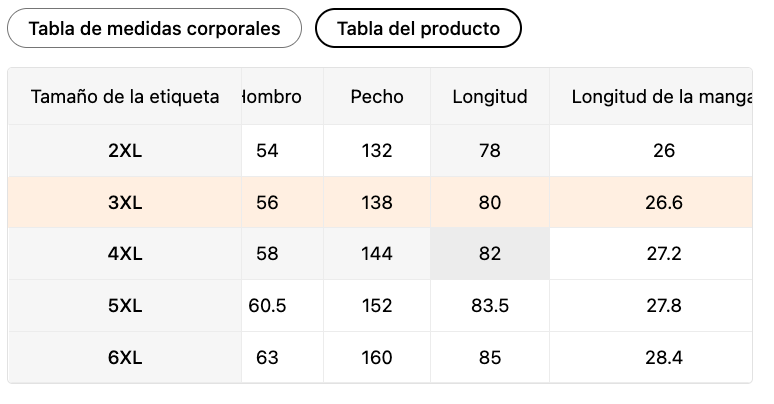Select the Tabla del producto tab

pyautogui.click(x=418, y=28)
